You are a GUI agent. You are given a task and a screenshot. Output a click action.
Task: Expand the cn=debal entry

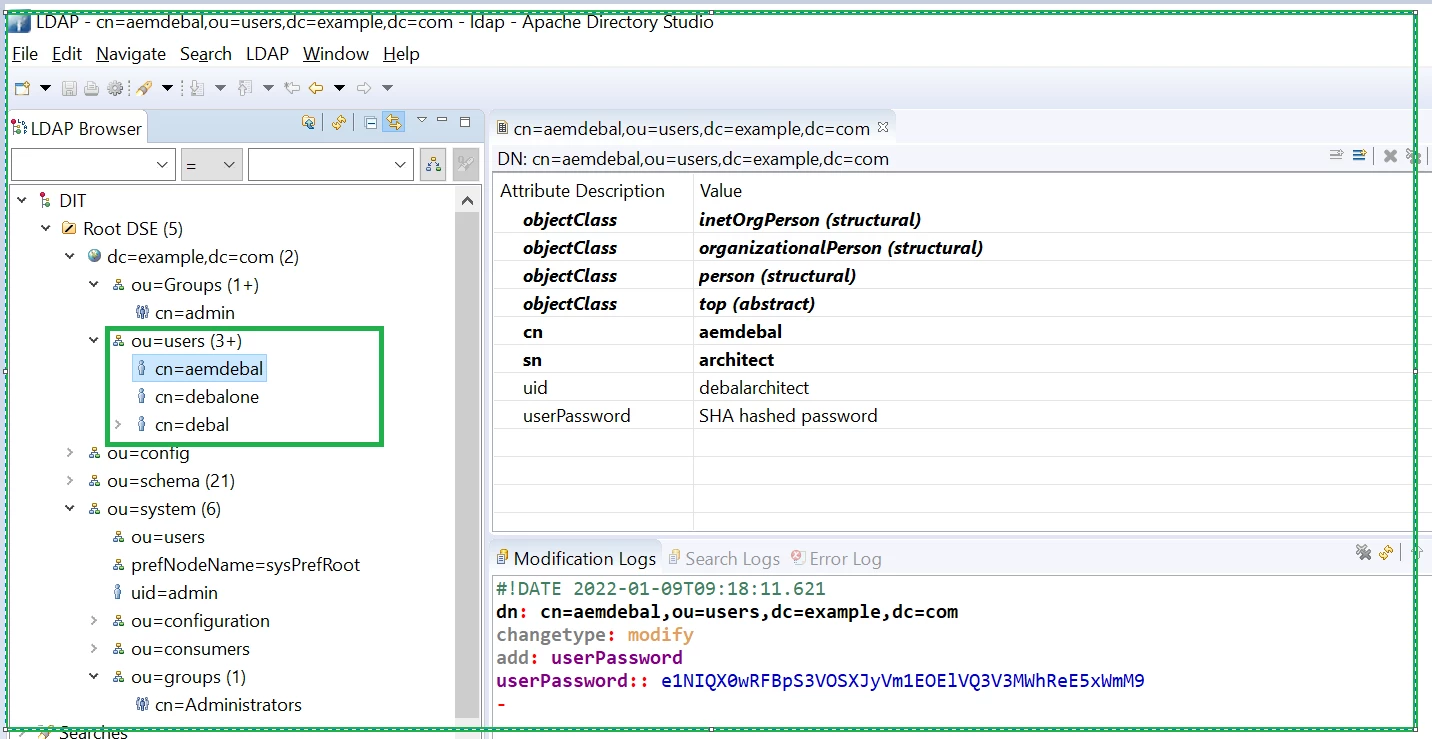(118, 425)
